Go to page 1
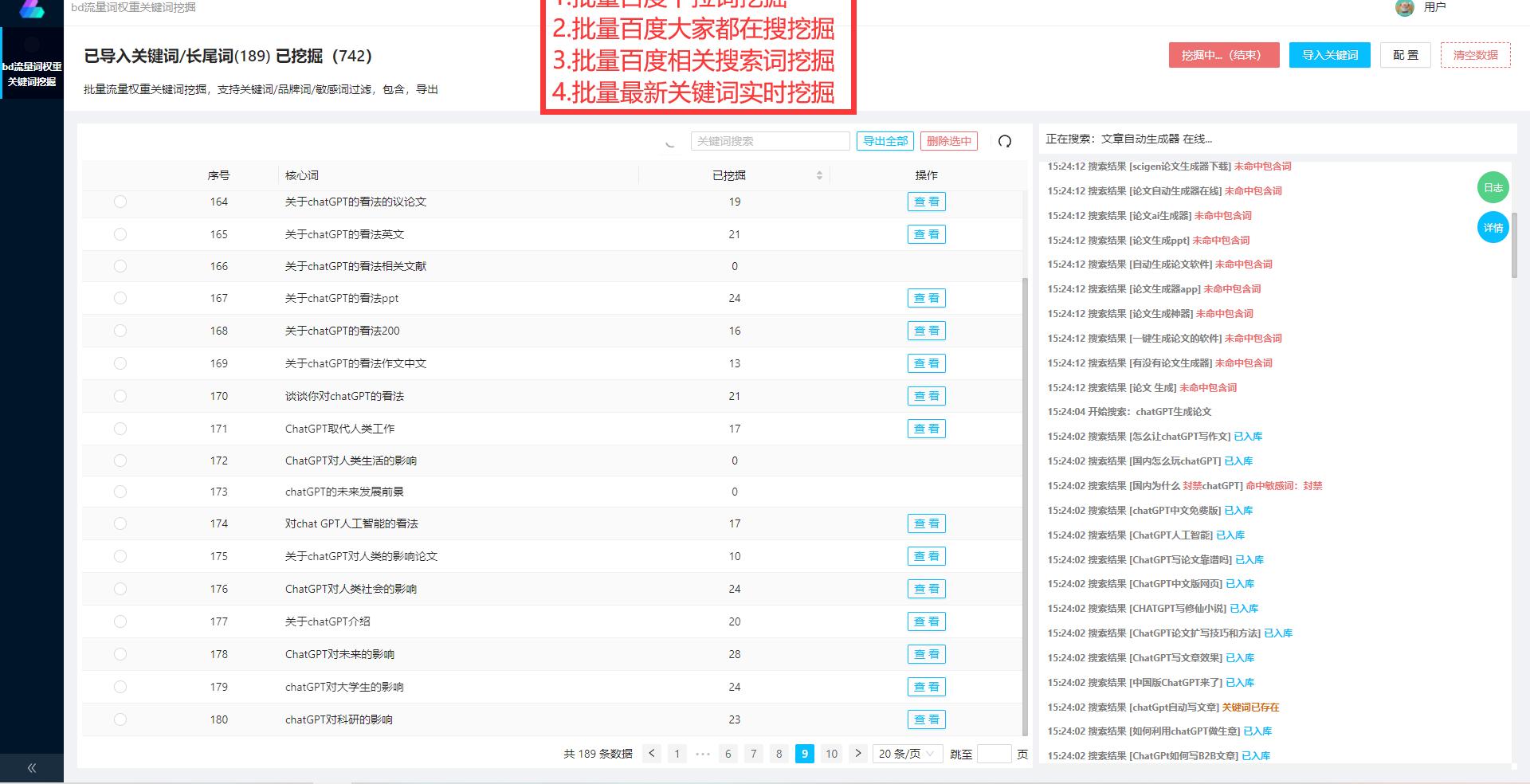This screenshot has width=1530, height=784. point(677,754)
